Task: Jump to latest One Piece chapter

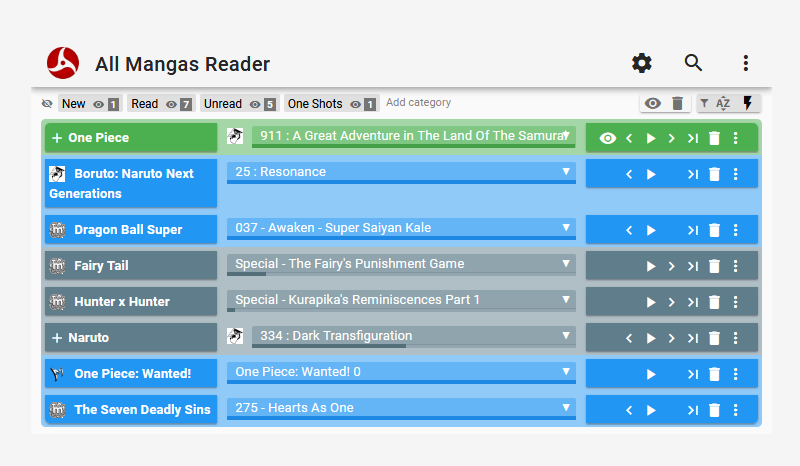Action: (692, 138)
